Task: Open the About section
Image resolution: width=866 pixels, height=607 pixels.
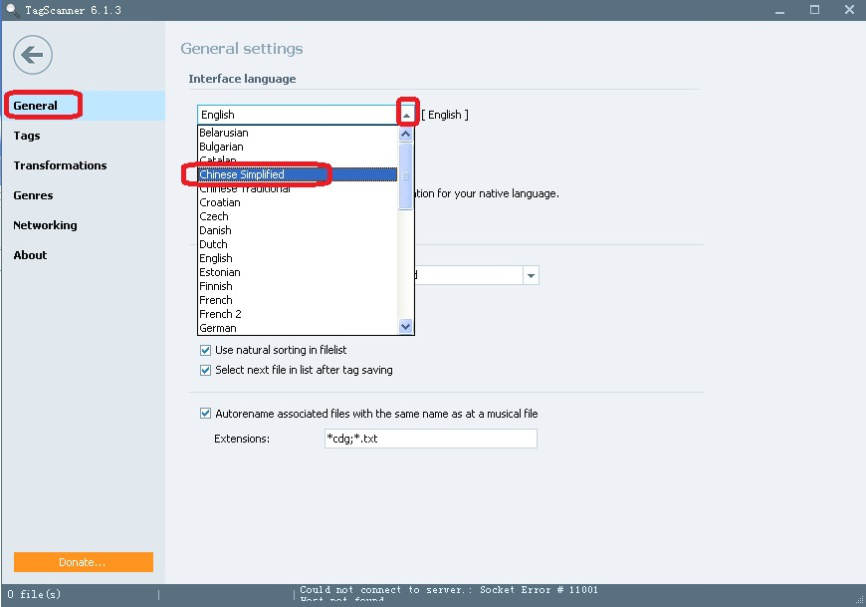Action: pos(30,256)
